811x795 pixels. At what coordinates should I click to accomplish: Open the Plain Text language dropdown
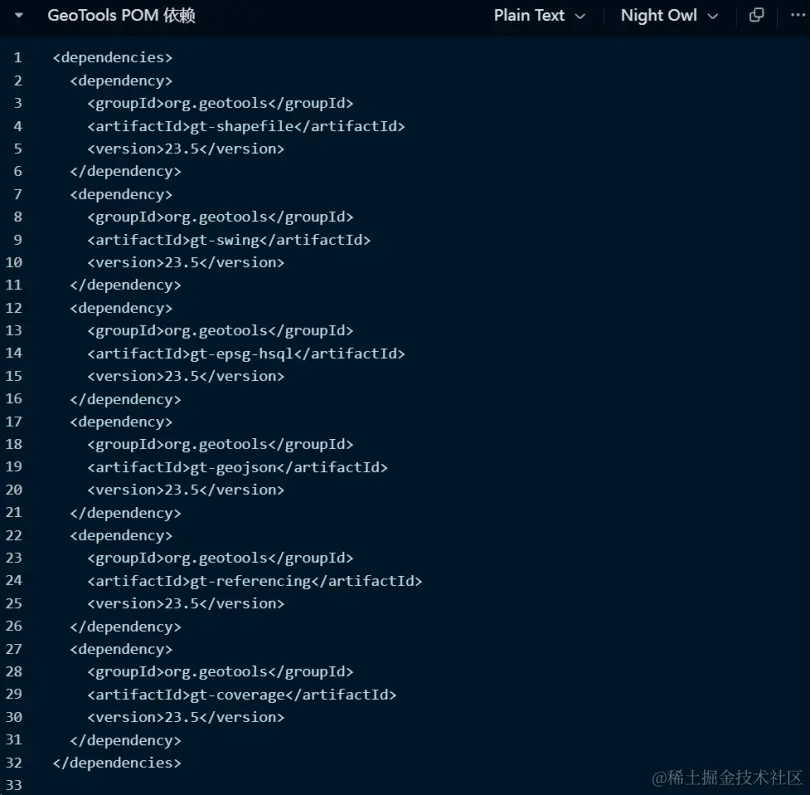click(x=539, y=16)
